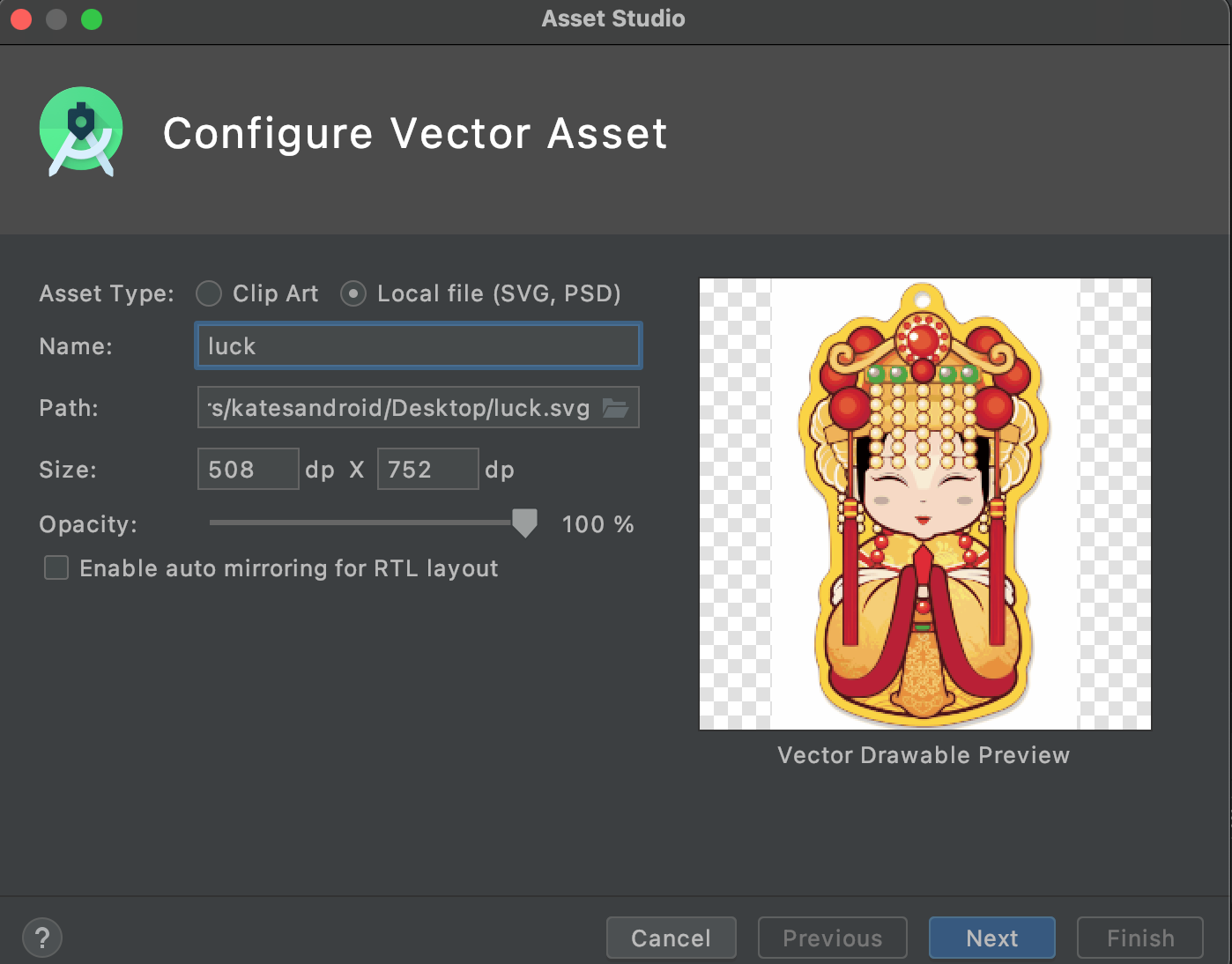Click the Opacity slider handle

coord(524,523)
